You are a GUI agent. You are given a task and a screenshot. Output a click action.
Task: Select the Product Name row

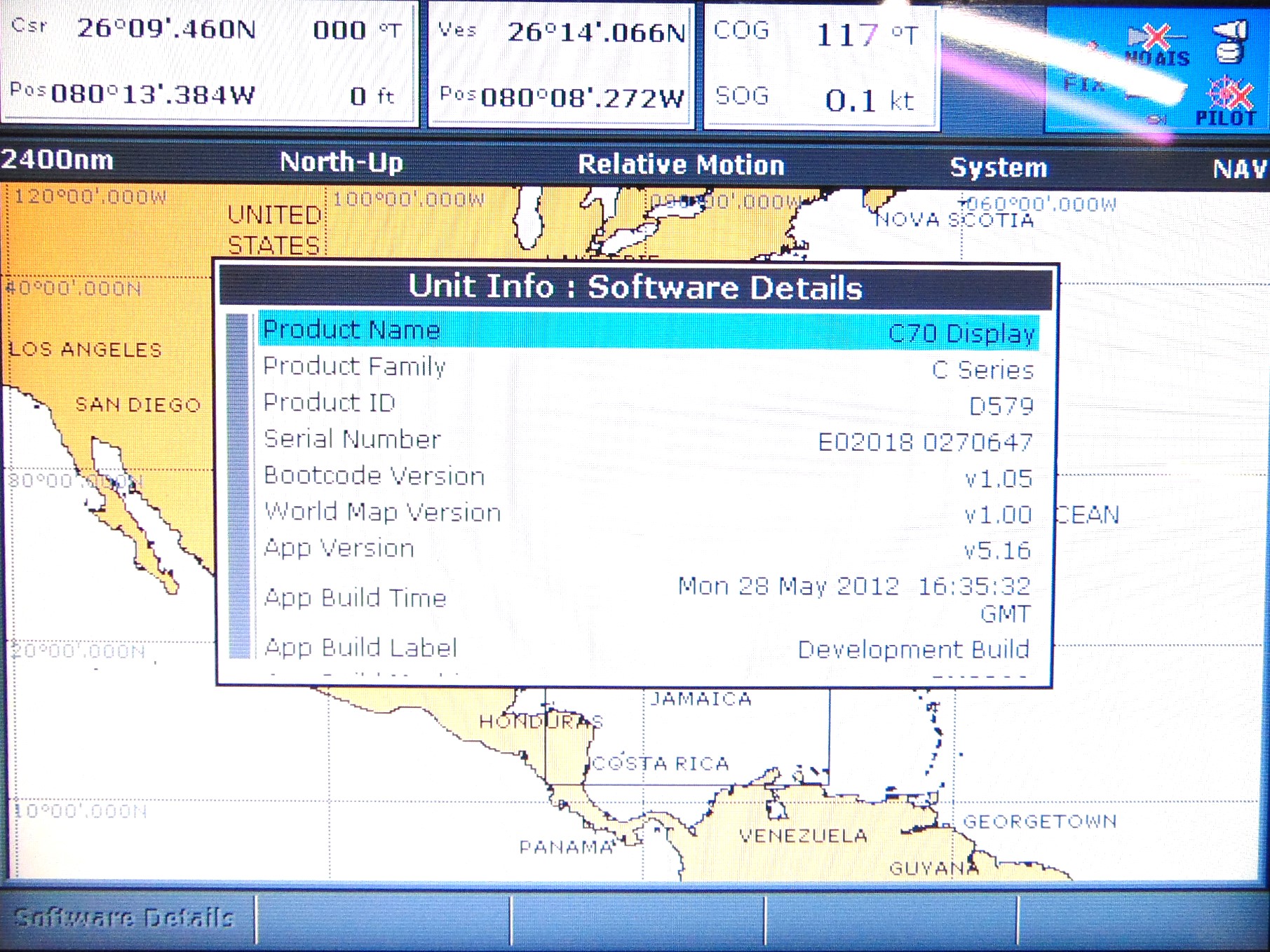(x=648, y=330)
